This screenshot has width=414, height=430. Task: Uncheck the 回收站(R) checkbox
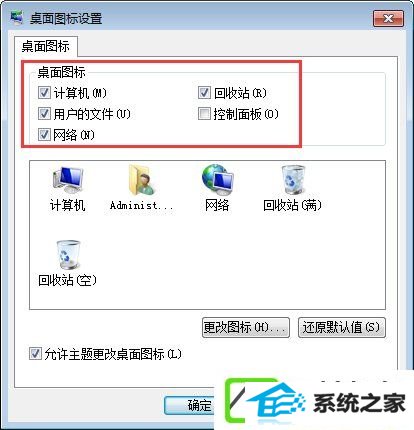204,93
